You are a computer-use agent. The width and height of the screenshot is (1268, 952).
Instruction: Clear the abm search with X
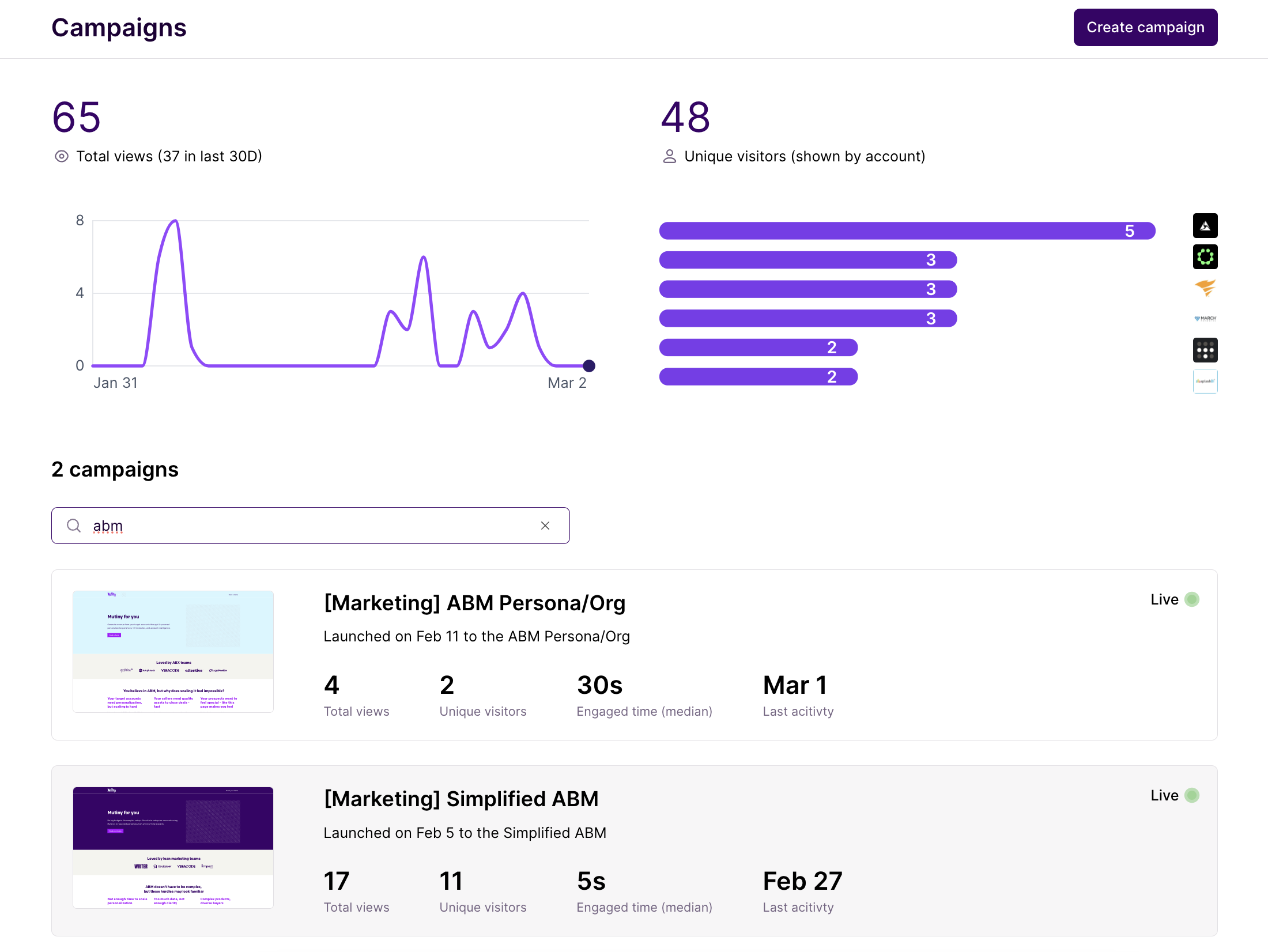pos(545,526)
